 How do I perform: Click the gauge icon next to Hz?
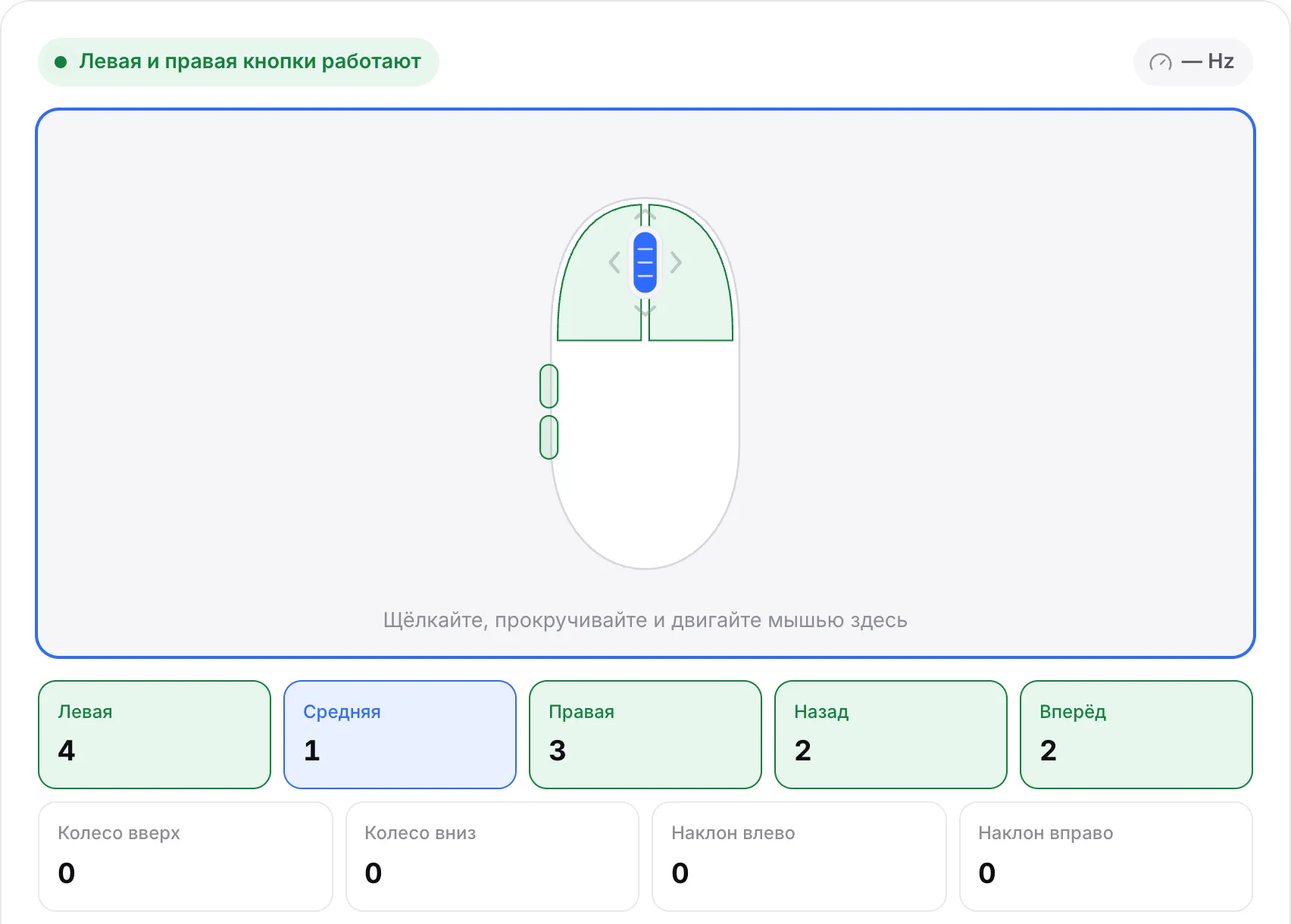[x=1161, y=62]
